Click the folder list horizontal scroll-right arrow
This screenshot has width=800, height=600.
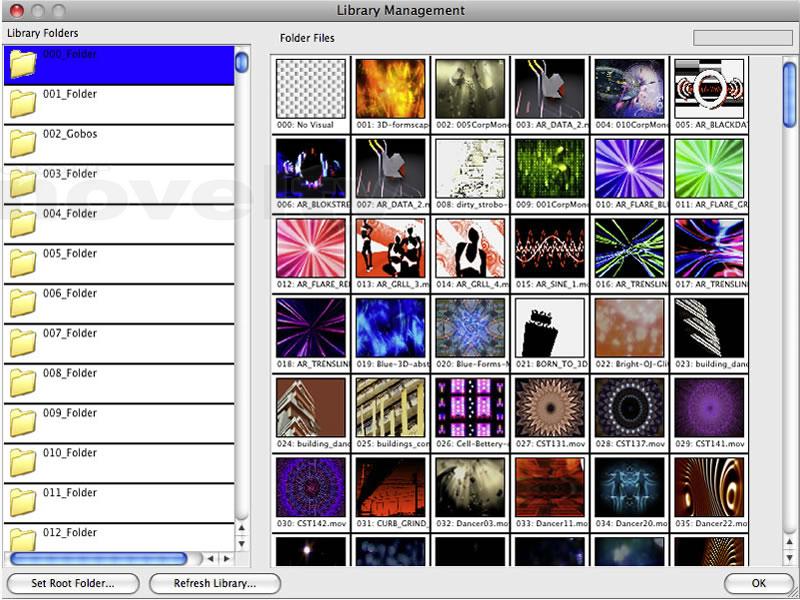pos(227,558)
